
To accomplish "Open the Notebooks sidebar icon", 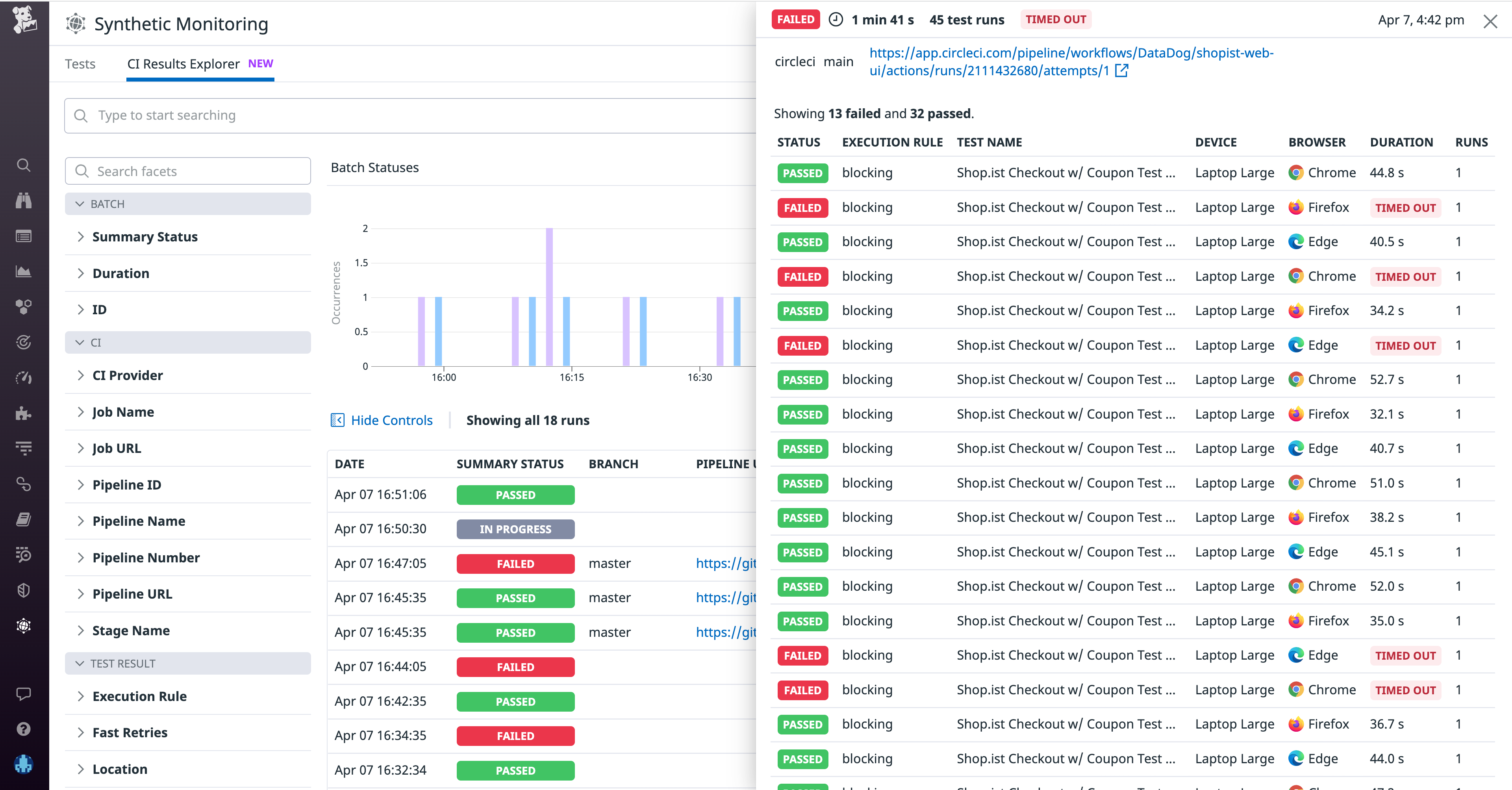I will [24, 519].
